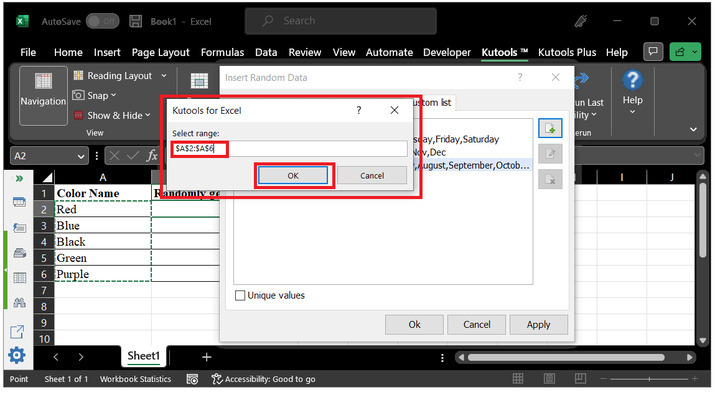Collapse the ribbon with the chevron

click(x=693, y=130)
